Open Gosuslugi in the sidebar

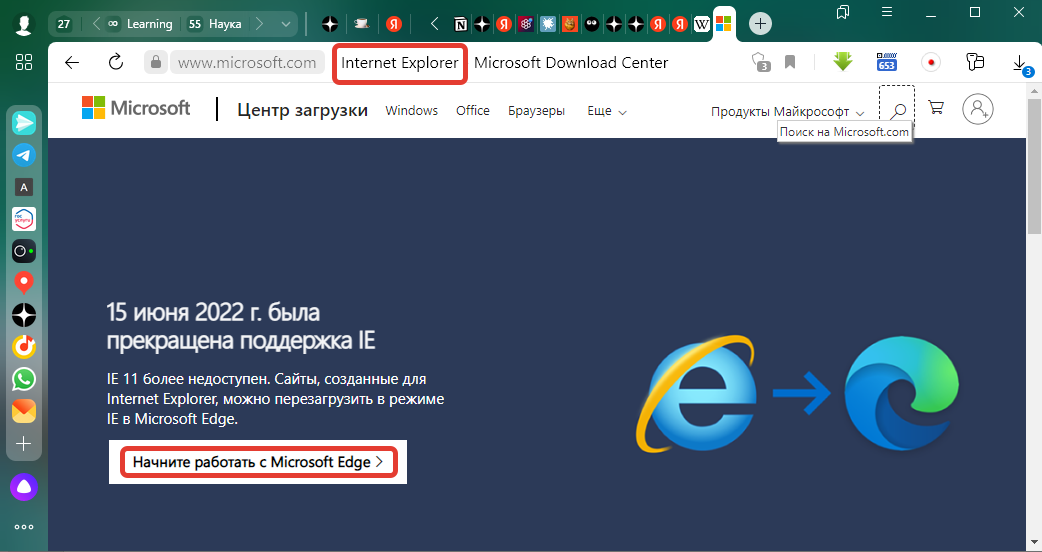pos(24,219)
